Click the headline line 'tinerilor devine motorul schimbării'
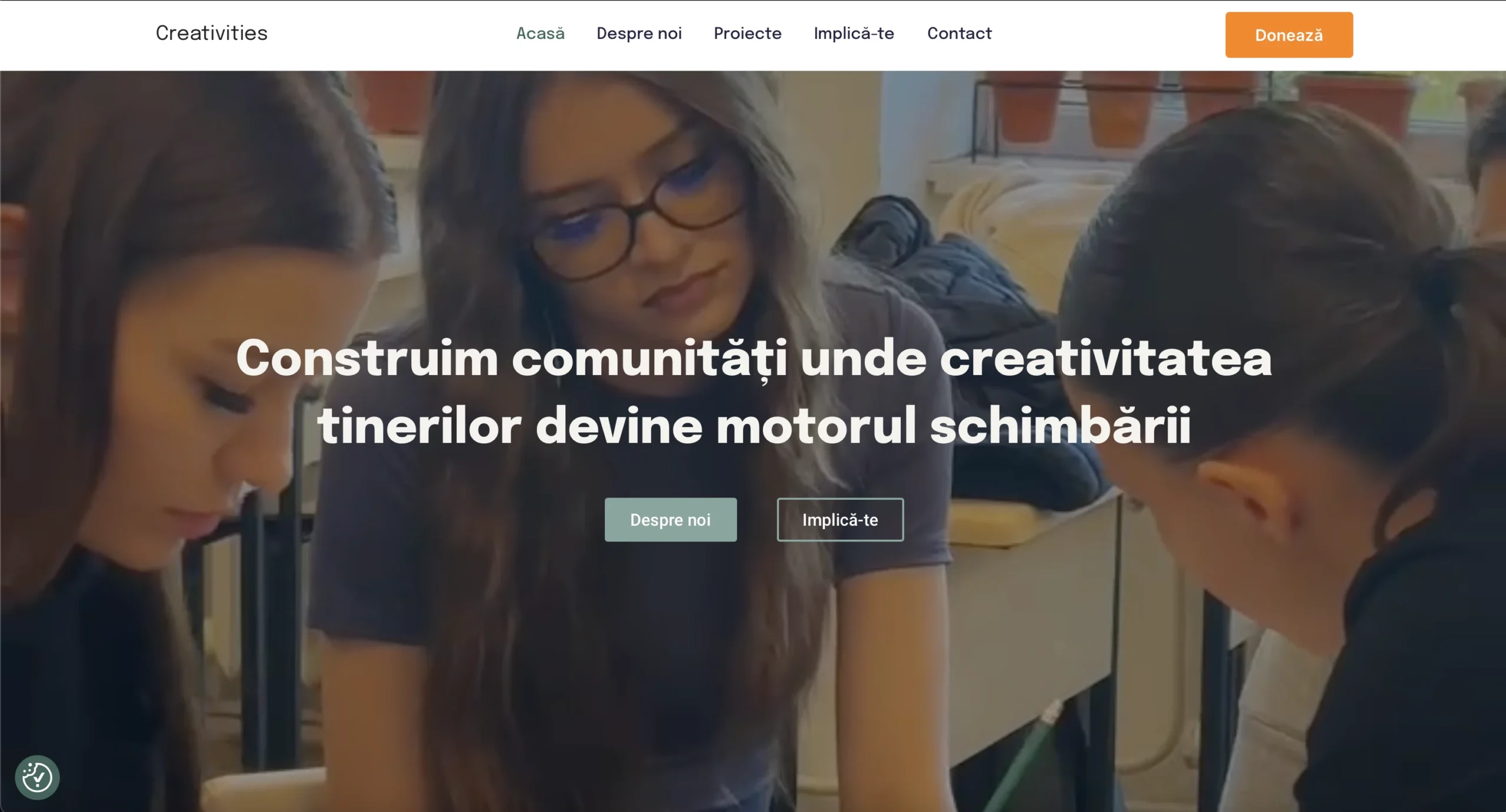1506x812 pixels. [x=754, y=426]
